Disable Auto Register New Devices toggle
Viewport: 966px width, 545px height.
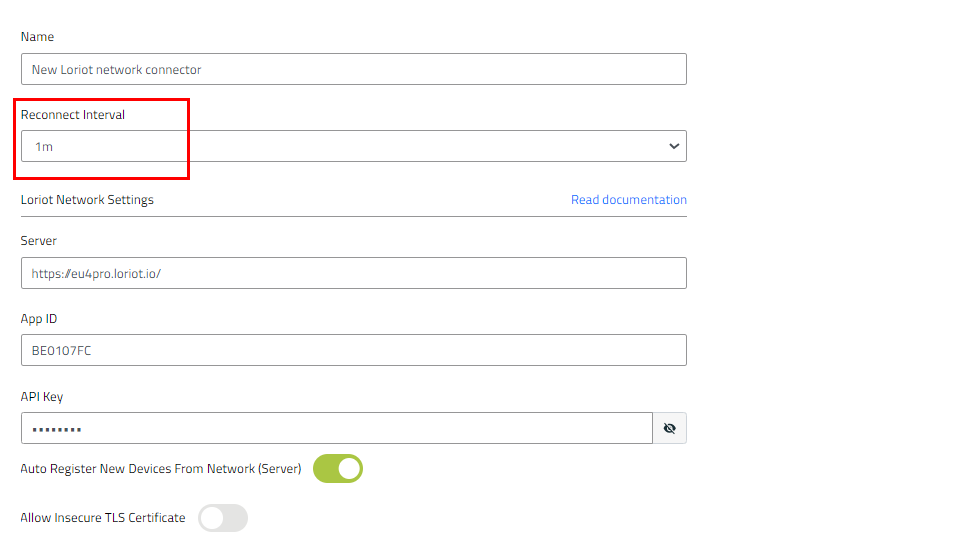tap(338, 468)
